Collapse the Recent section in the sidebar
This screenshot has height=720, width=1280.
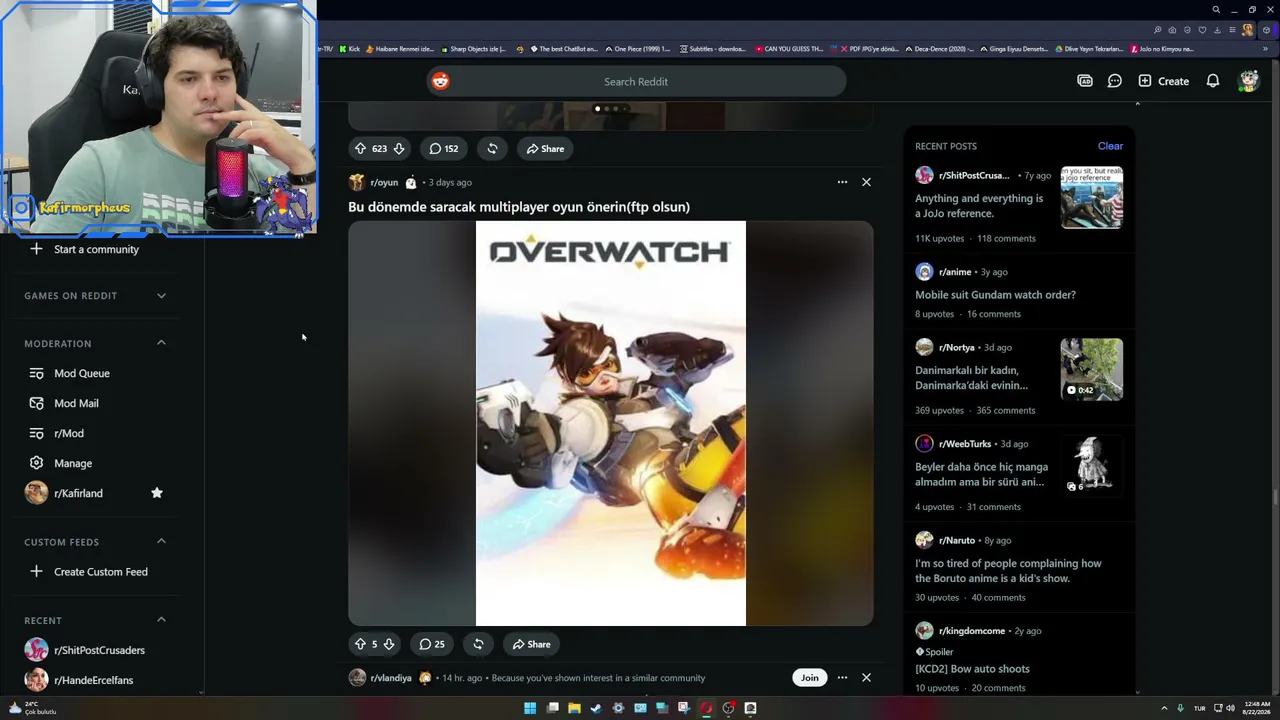161,620
